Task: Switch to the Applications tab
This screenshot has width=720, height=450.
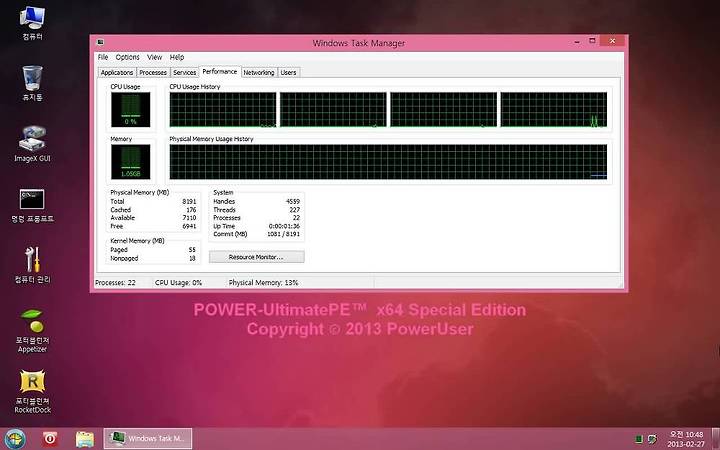Action: [x=117, y=73]
